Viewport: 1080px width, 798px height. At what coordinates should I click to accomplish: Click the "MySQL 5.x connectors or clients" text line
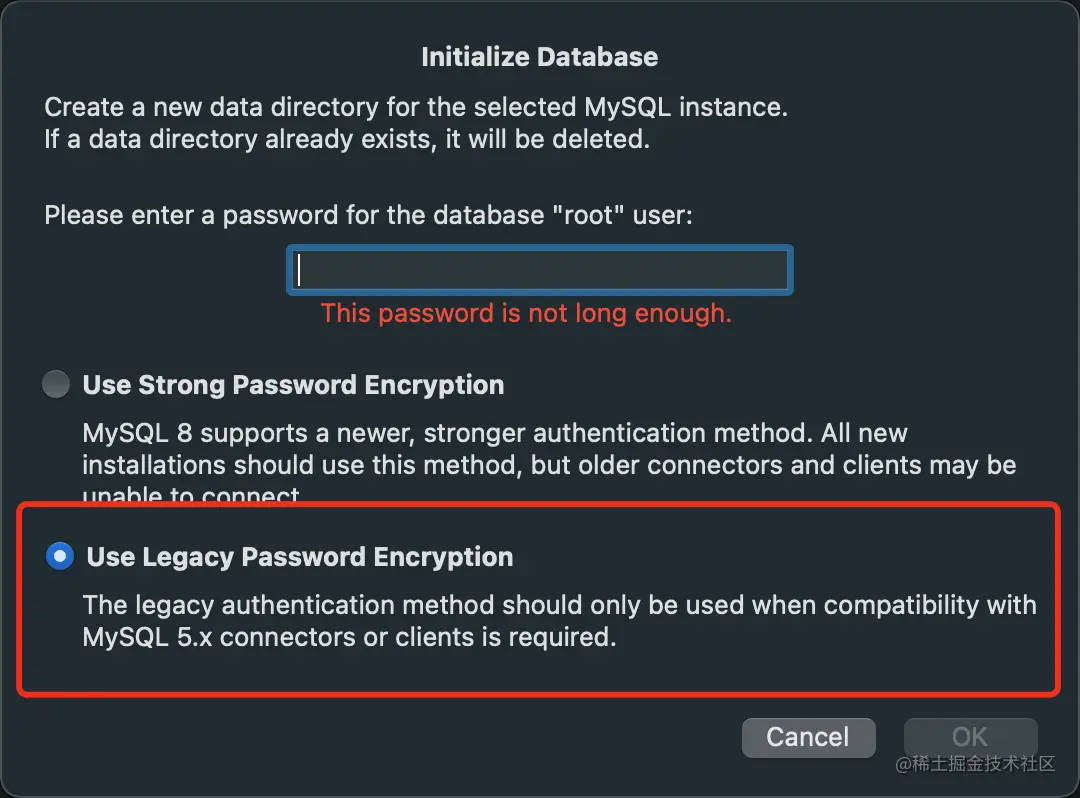[349, 637]
